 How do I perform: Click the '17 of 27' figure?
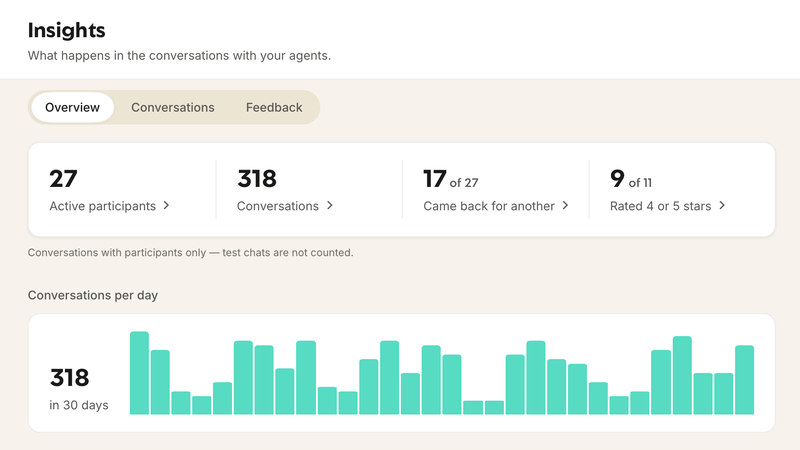pos(451,179)
